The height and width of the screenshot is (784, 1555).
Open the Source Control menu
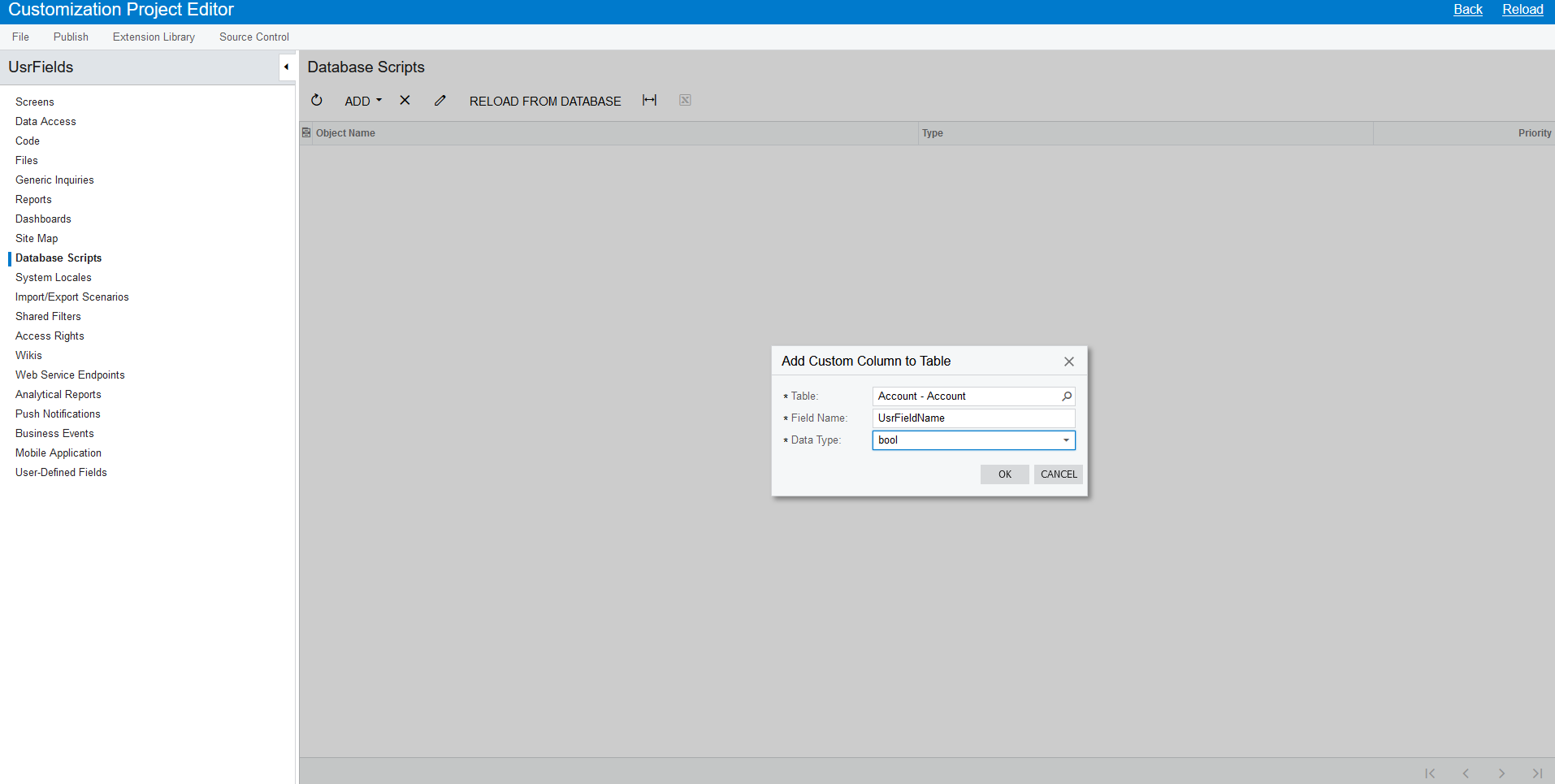253,37
